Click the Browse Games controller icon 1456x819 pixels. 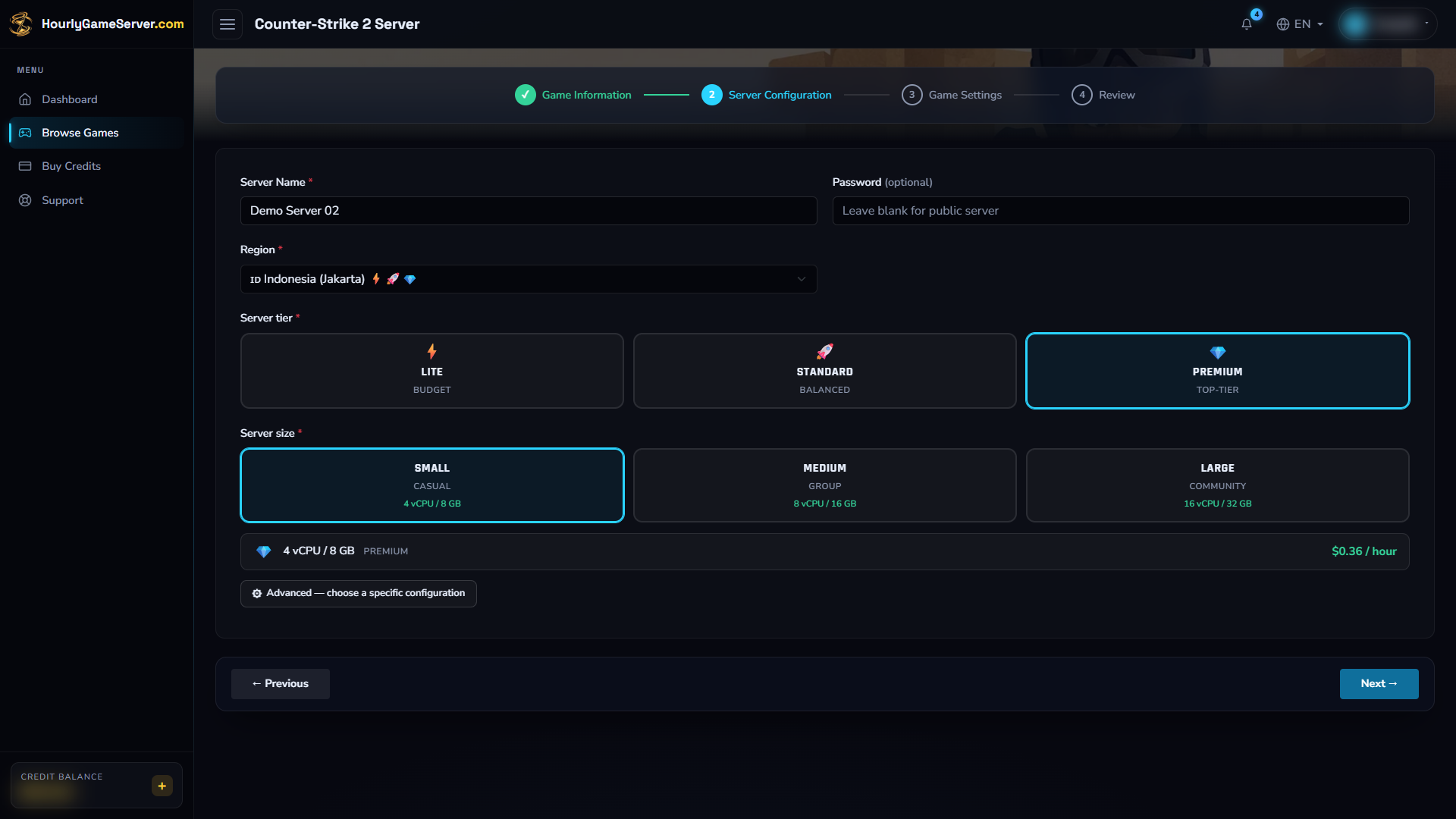(25, 133)
